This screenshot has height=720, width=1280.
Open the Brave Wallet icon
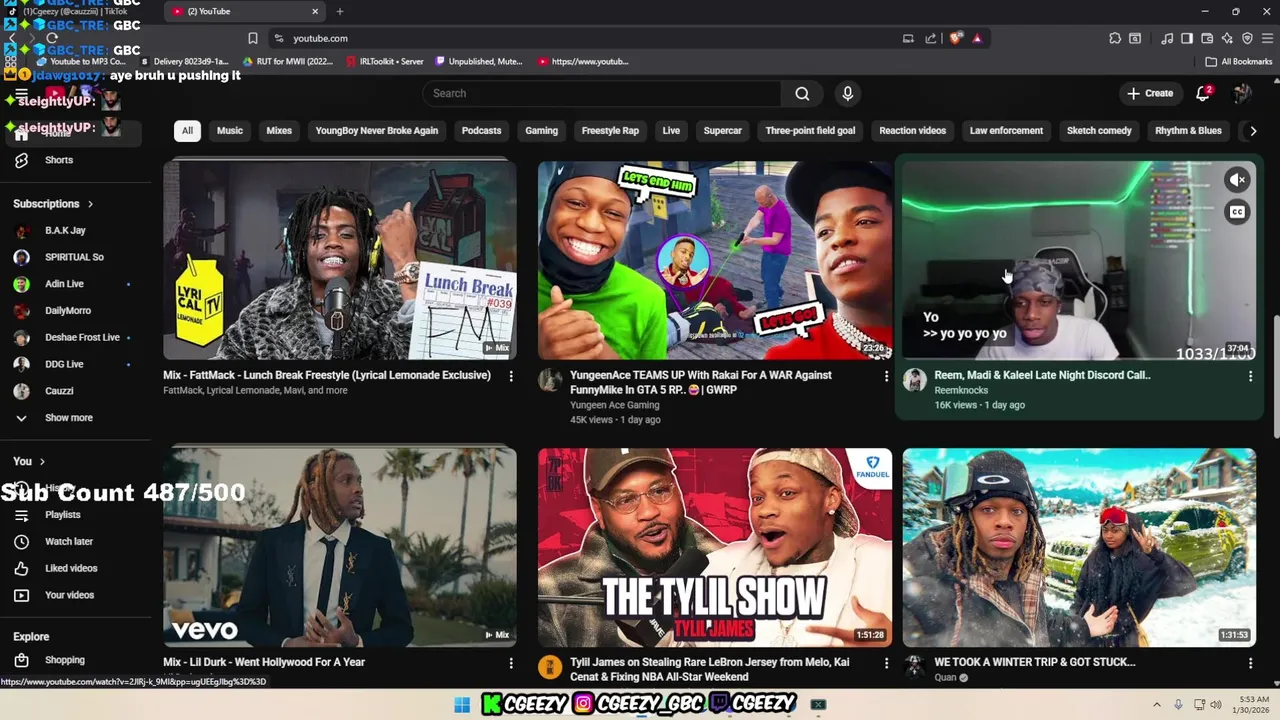click(1207, 38)
